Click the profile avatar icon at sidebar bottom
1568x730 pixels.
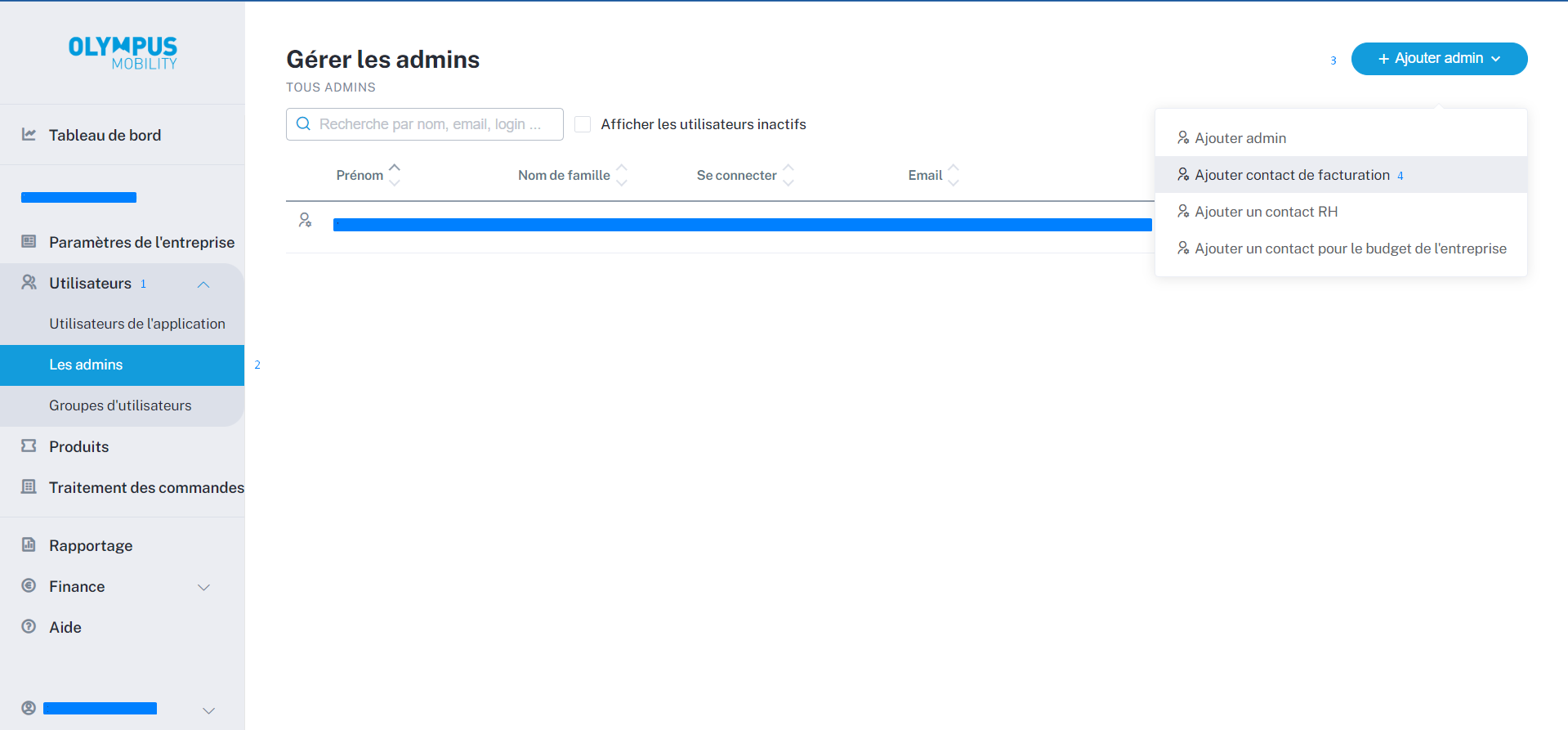29,708
